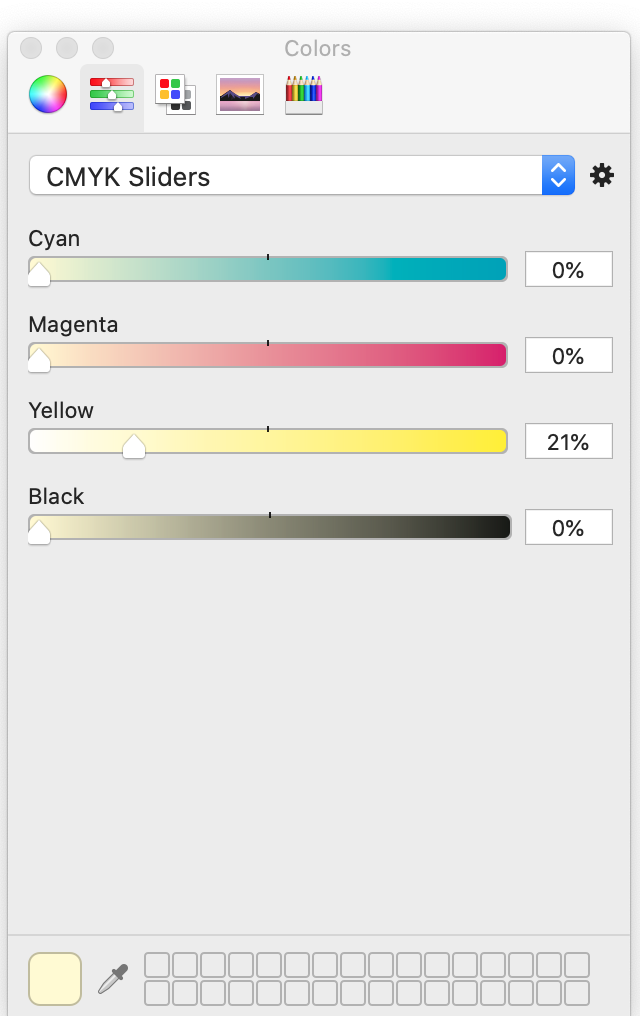Click the current pale yellow color swatch
640x1016 pixels.
[x=55, y=978]
